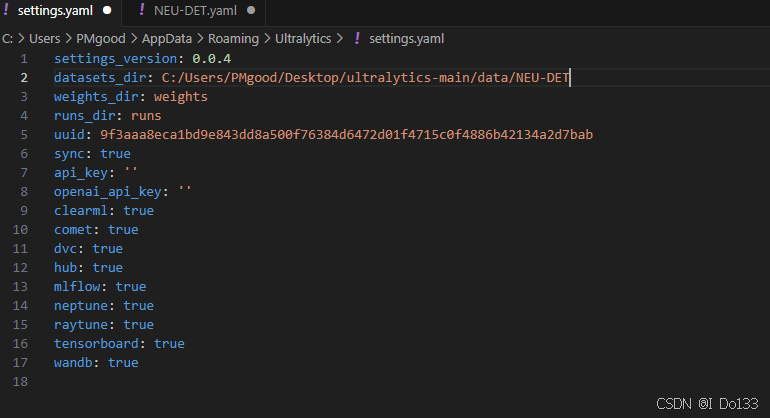Click the true value of sync

coord(115,154)
